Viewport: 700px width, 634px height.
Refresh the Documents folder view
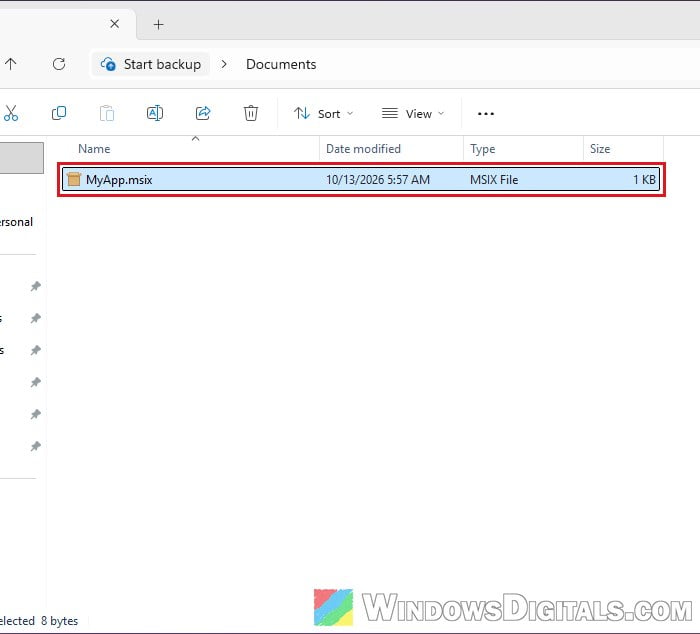(x=59, y=64)
